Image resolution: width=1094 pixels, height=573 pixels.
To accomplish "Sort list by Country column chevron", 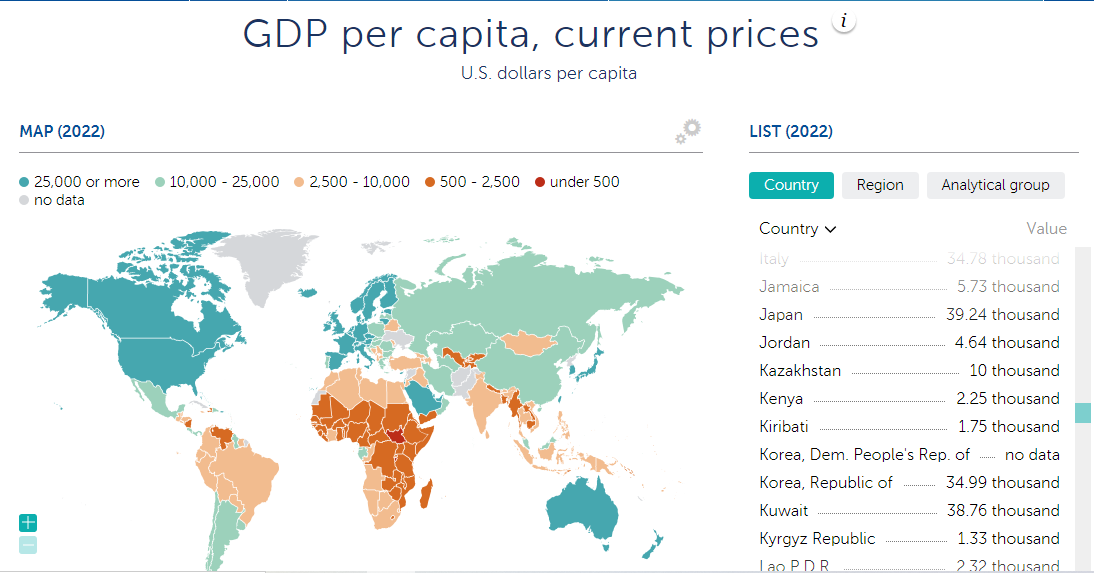I will [830, 229].
